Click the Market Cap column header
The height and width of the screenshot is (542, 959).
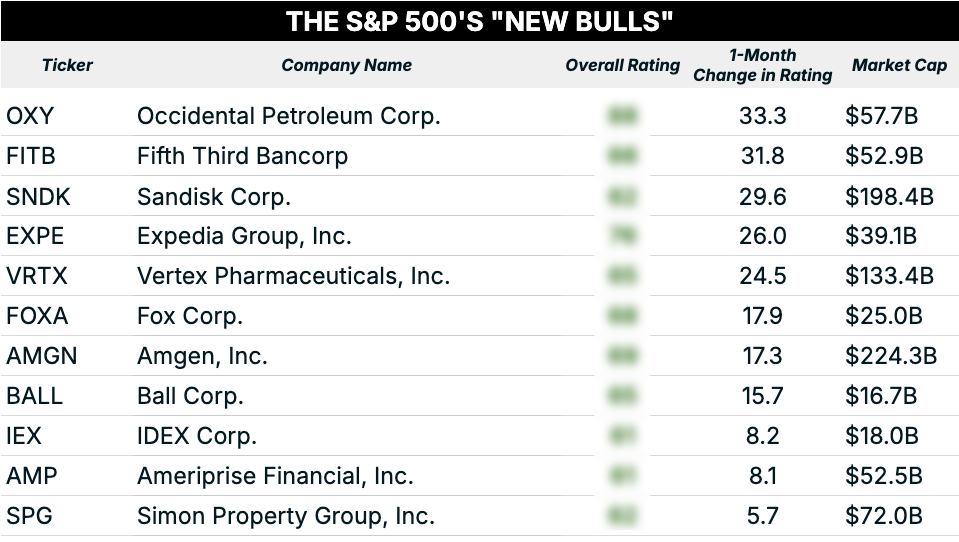(x=899, y=65)
